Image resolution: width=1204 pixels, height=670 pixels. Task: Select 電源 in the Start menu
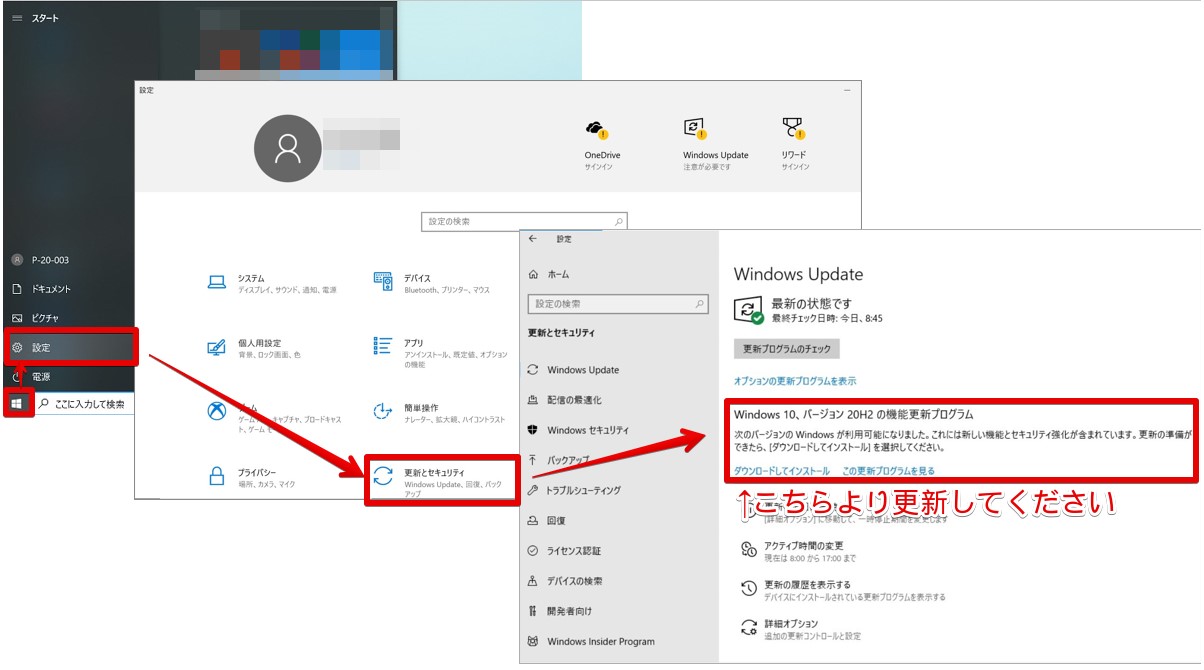click(x=32, y=377)
